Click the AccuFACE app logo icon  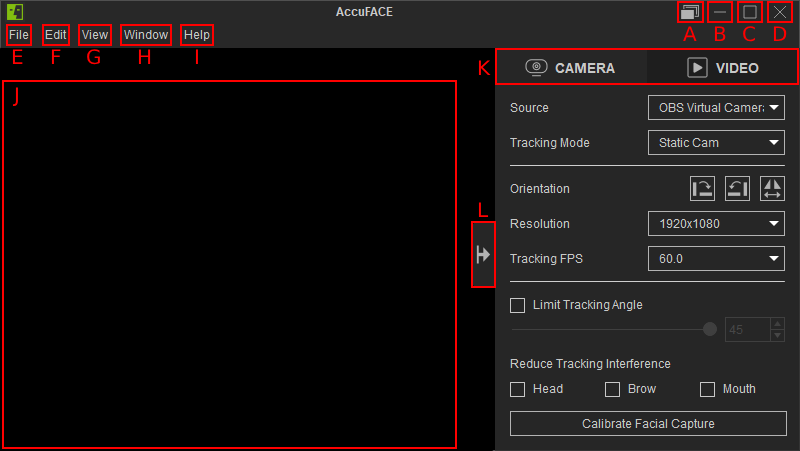pyautogui.click(x=15, y=12)
